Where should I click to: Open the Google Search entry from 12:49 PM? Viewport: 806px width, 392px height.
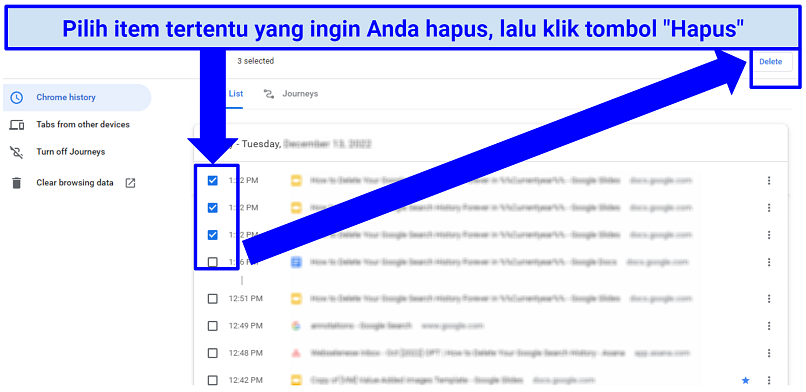[x=361, y=326]
